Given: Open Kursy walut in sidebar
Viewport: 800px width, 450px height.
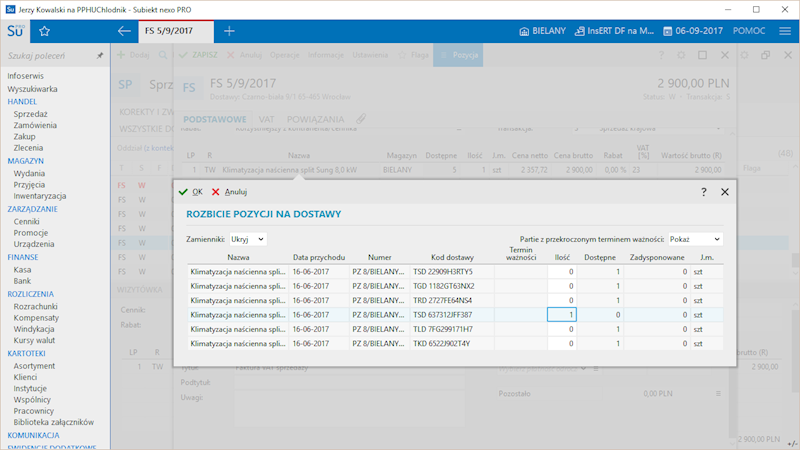Looking at the screenshot, I should [x=34, y=340].
